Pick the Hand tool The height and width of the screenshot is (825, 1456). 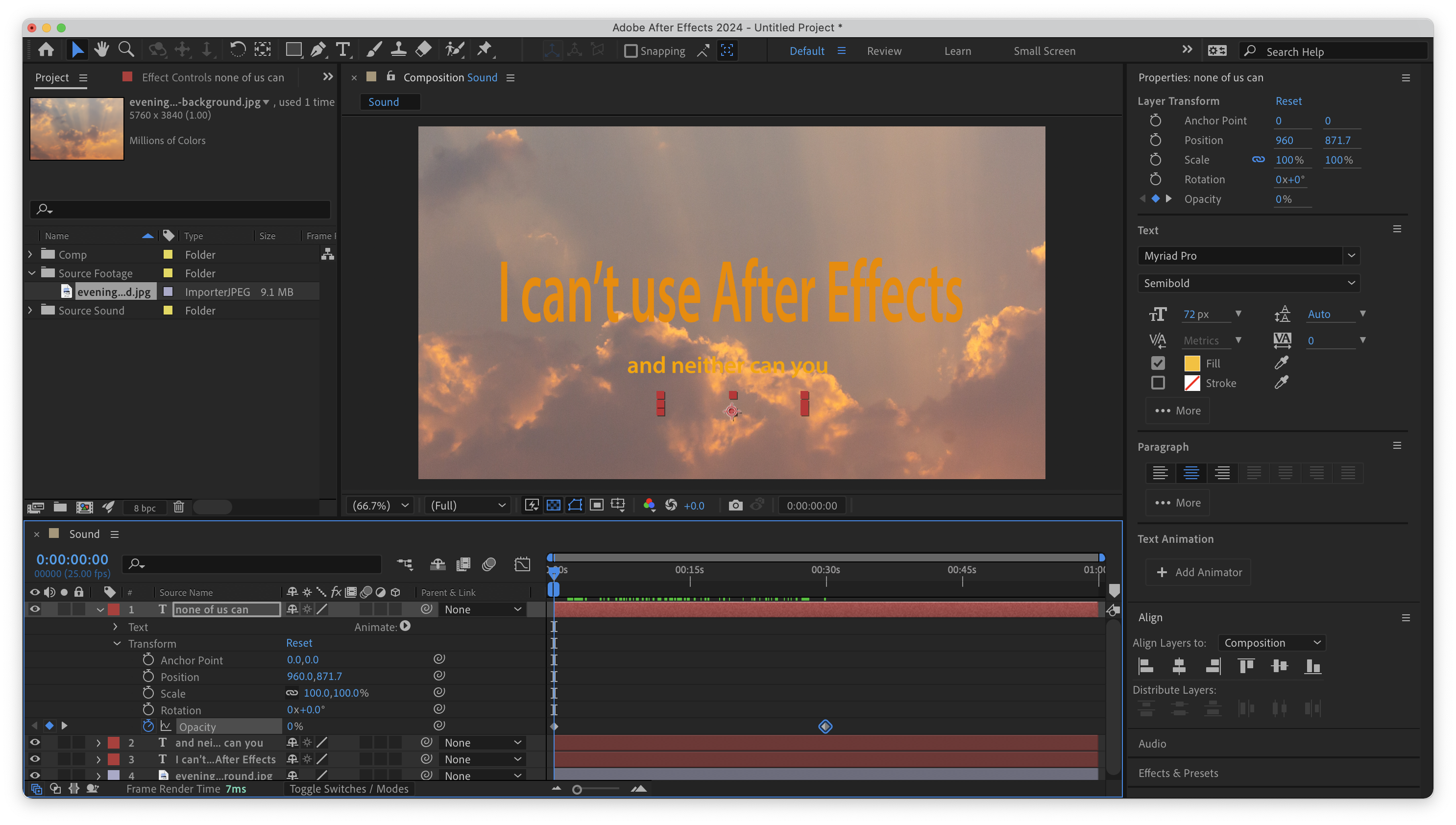101,50
